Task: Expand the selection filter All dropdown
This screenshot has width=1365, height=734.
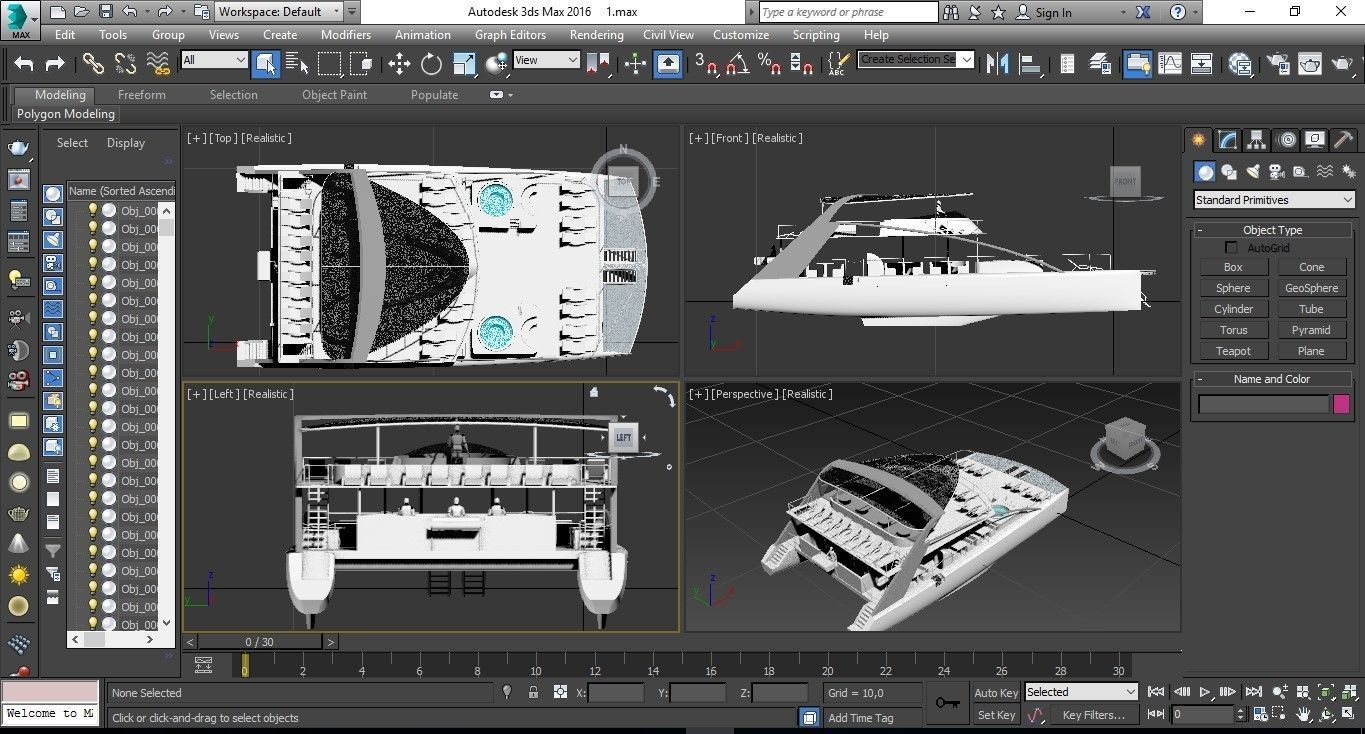Action: tap(214, 60)
